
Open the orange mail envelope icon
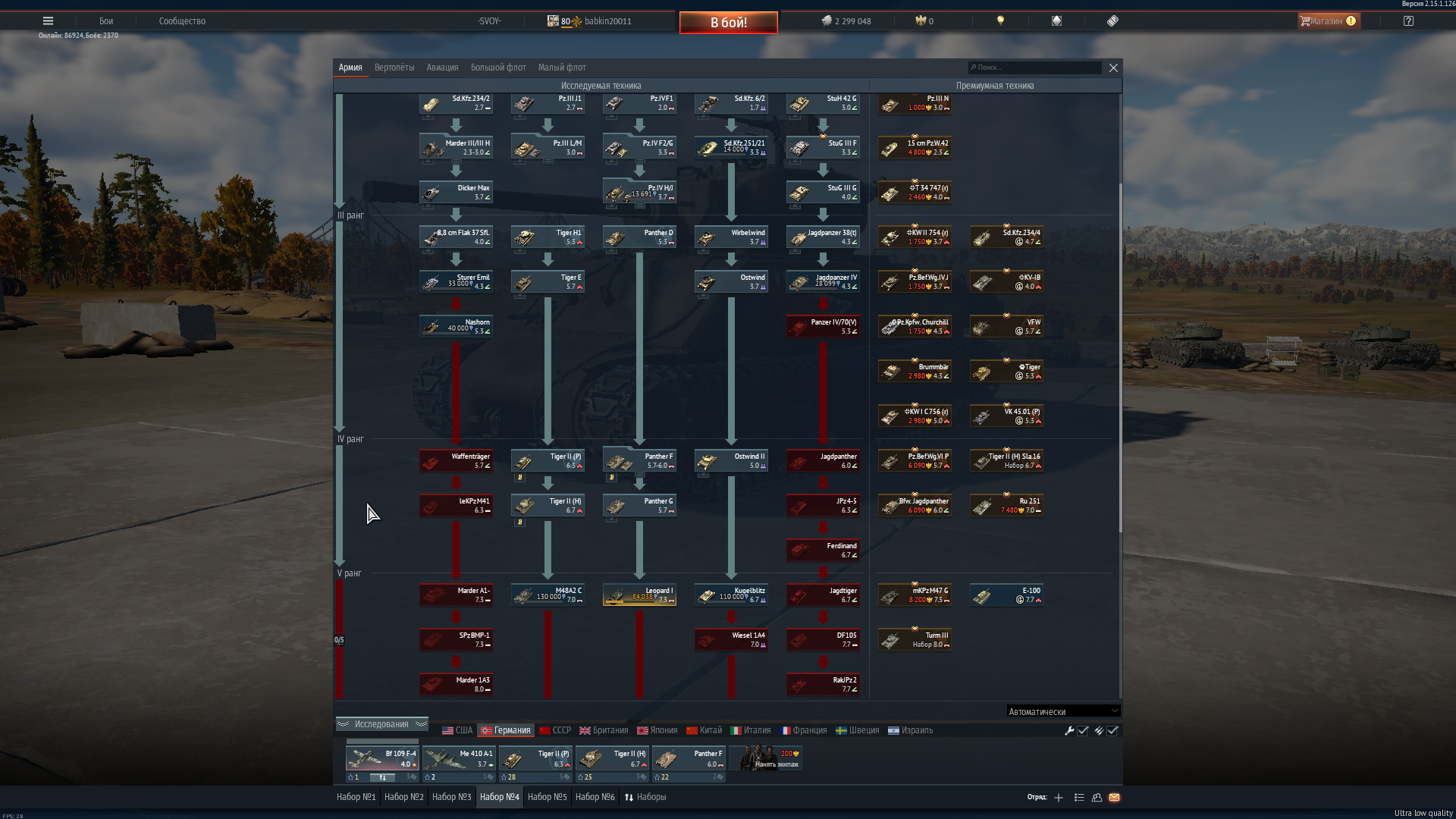coord(1114,797)
